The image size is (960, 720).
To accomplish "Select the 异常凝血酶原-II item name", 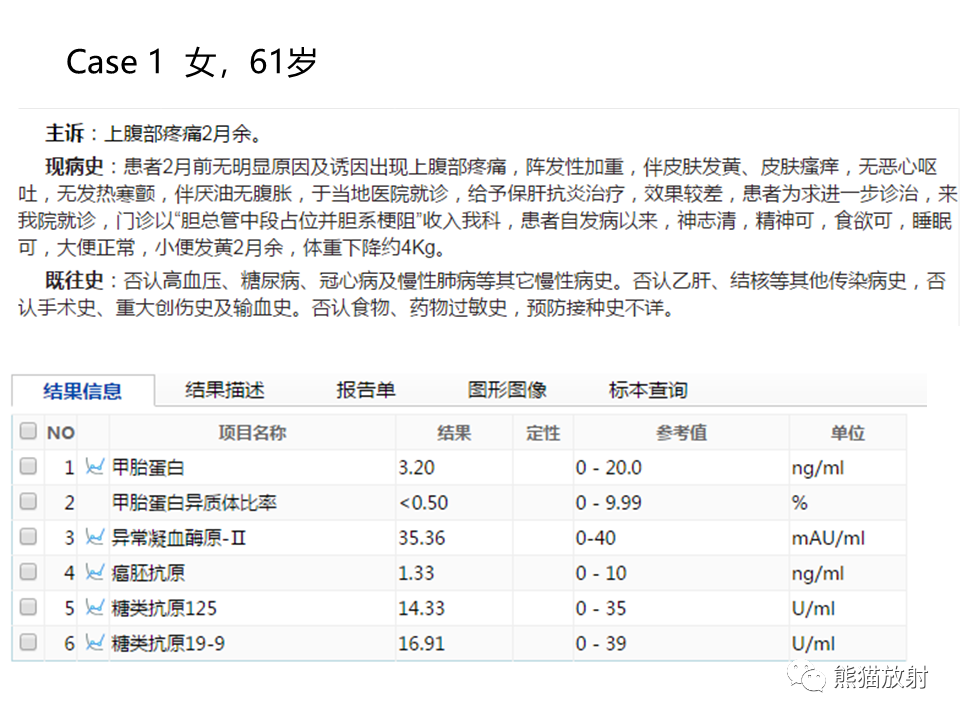I will click(x=178, y=538).
